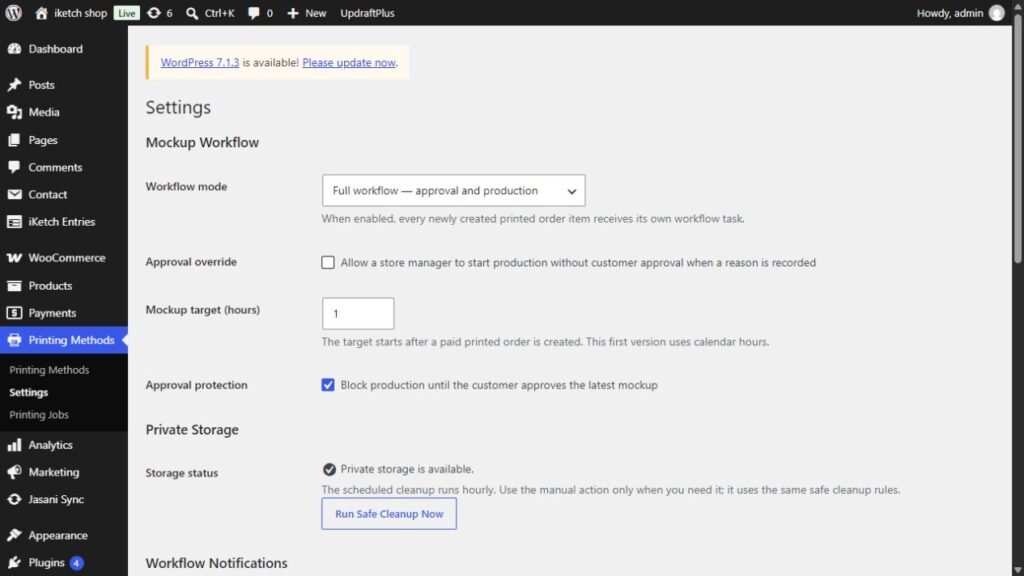Click the updates icon showing 6
Screen dimensions: 1024x576
point(153,13)
